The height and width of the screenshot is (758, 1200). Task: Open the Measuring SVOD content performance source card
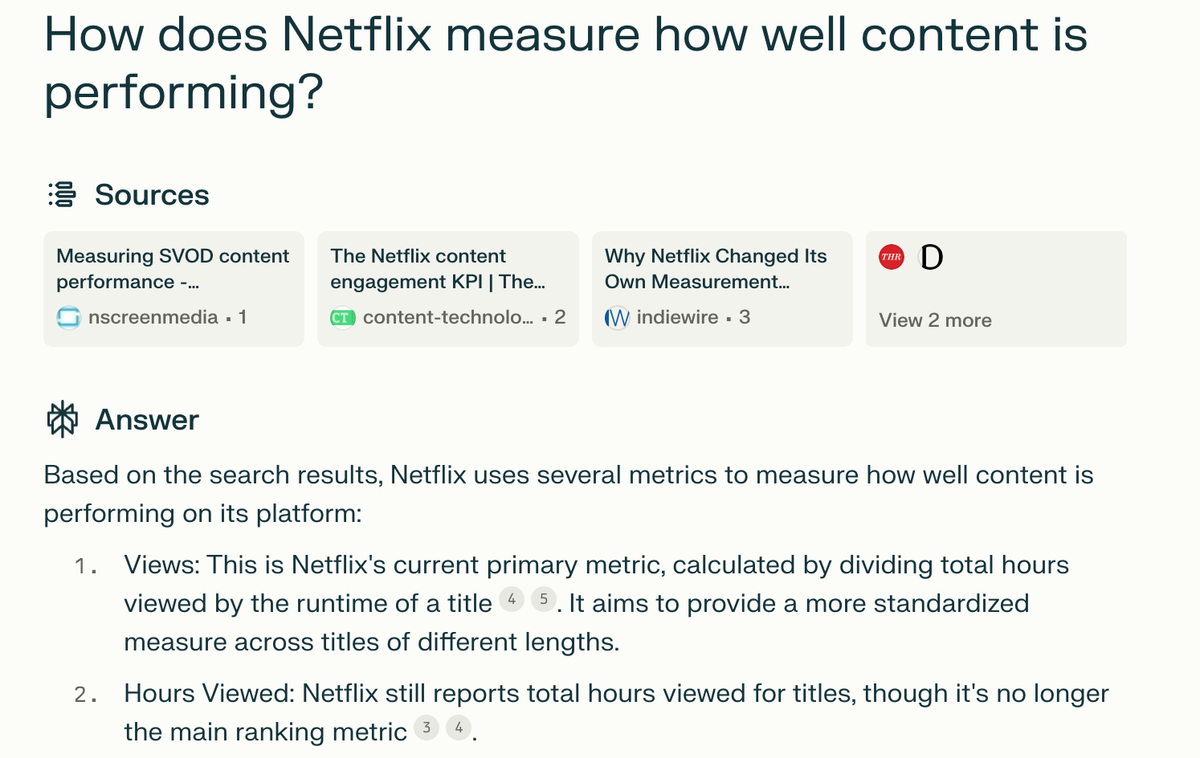coord(173,288)
